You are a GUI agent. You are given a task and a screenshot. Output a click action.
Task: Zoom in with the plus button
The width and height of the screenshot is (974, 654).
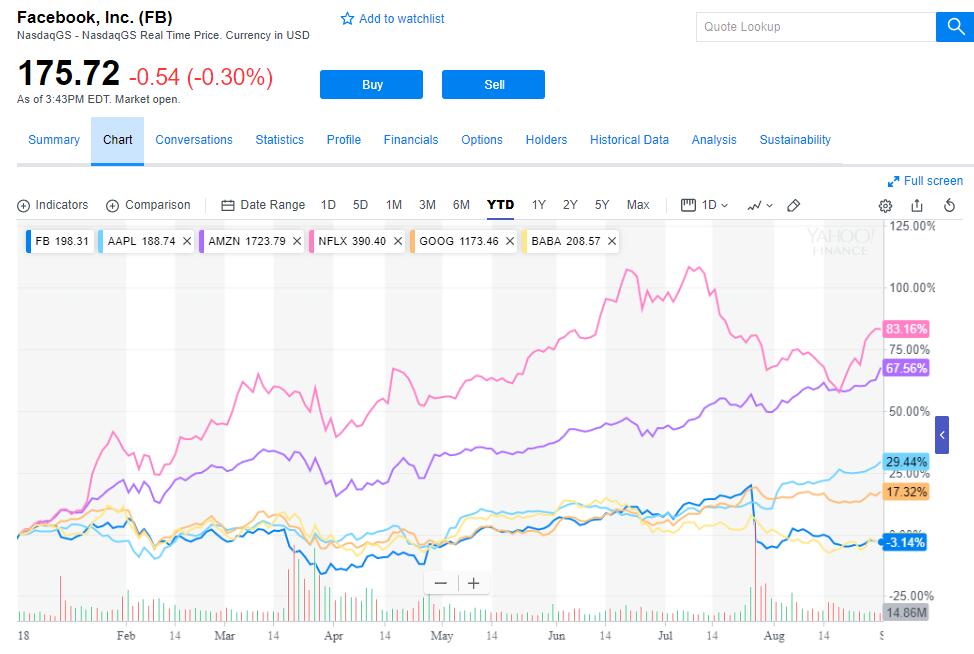point(474,583)
